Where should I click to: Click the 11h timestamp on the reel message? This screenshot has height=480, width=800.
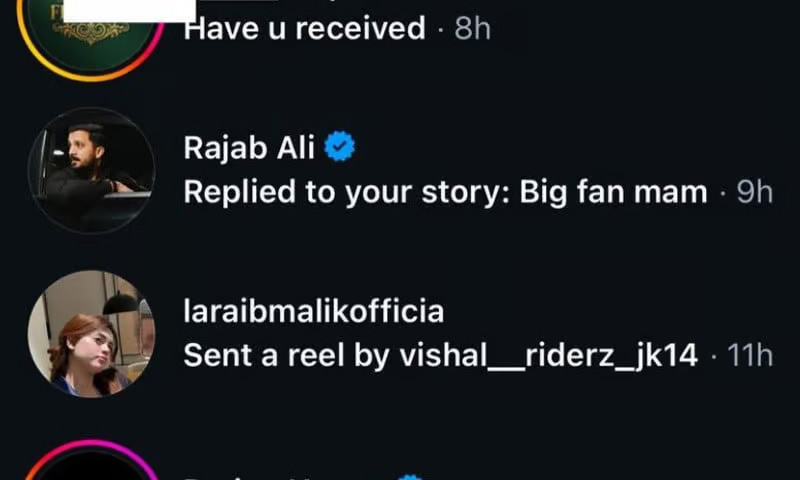pyautogui.click(x=751, y=355)
